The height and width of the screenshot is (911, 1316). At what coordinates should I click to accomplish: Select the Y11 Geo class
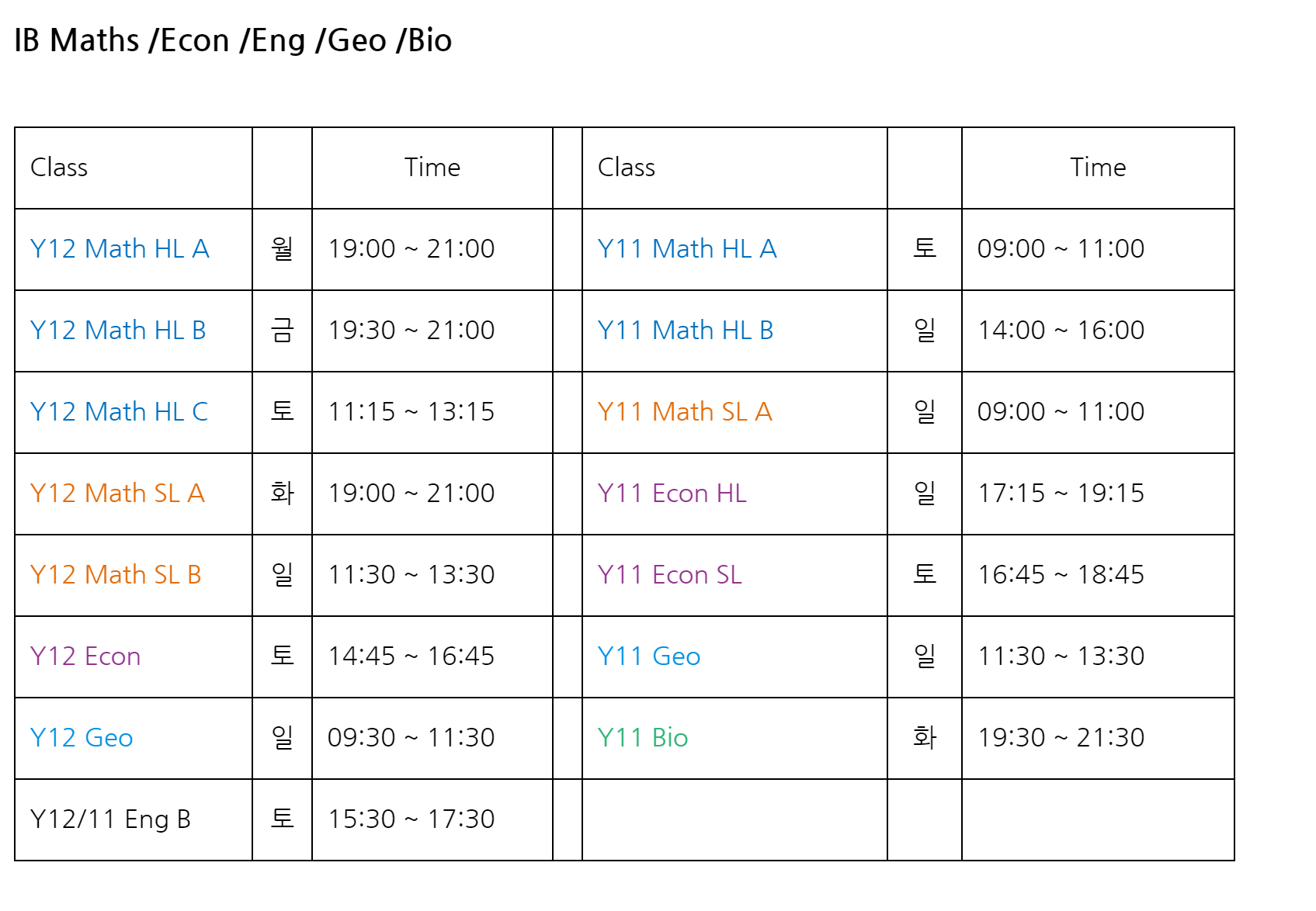pyautogui.click(x=649, y=656)
